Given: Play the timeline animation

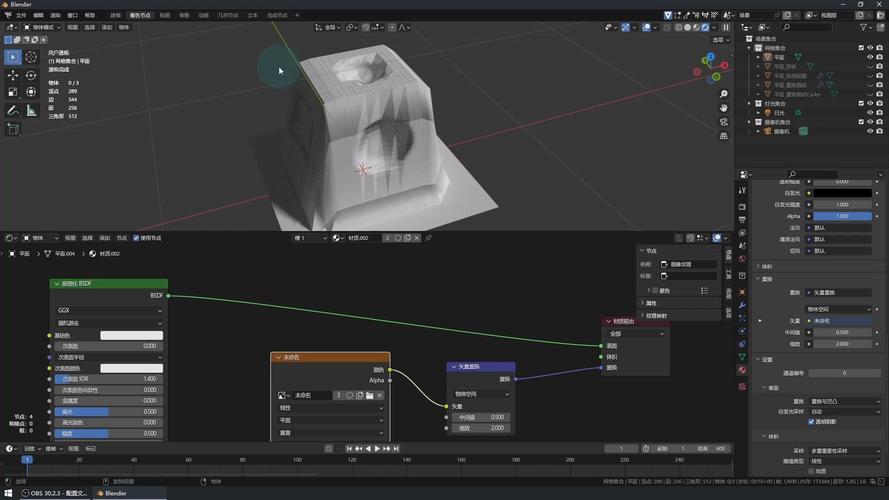Looking at the screenshot, I should 377,448.
